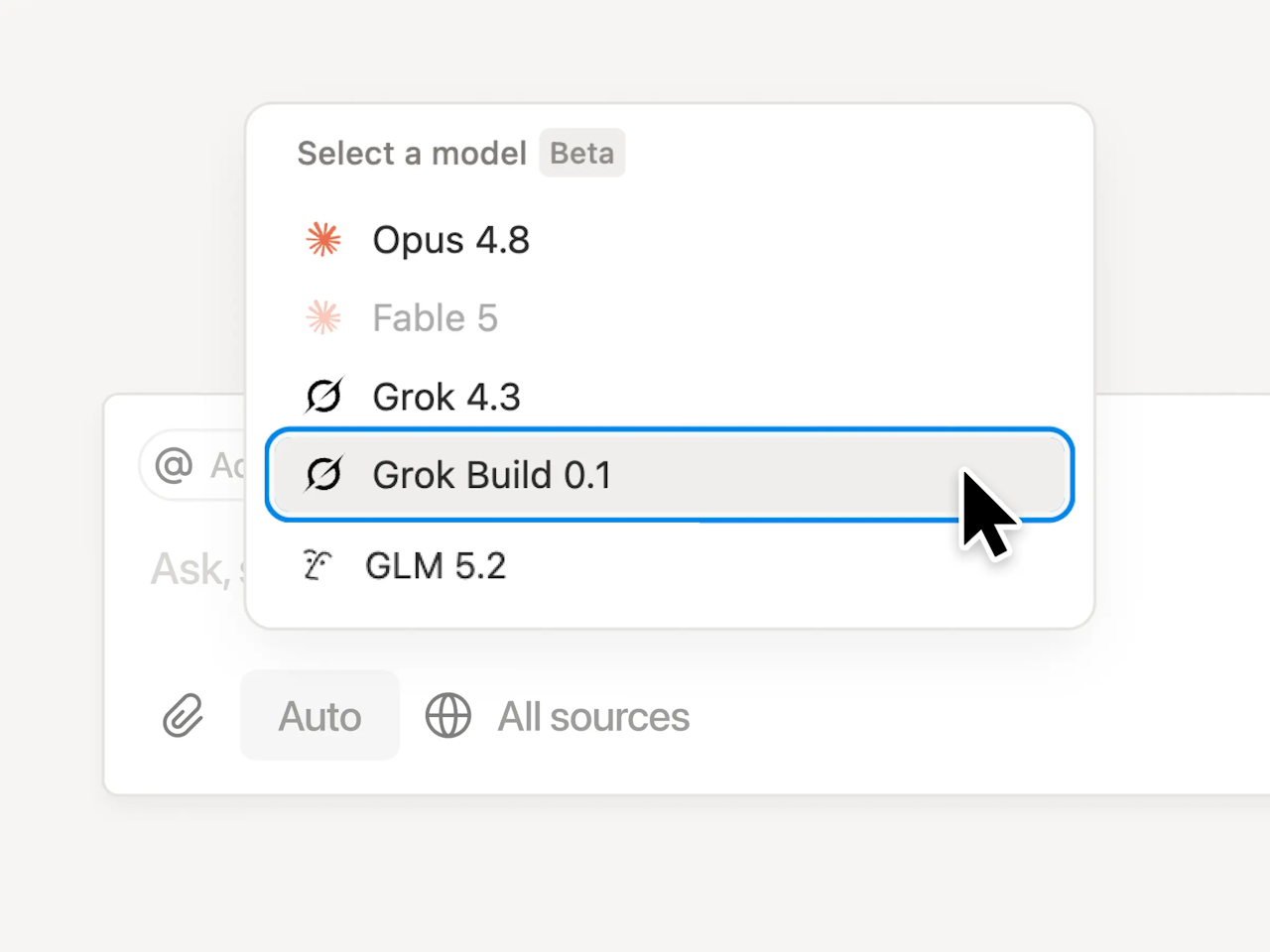Click the Opus 4.8 starburst icon
The image size is (1270, 952).
[323, 239]
